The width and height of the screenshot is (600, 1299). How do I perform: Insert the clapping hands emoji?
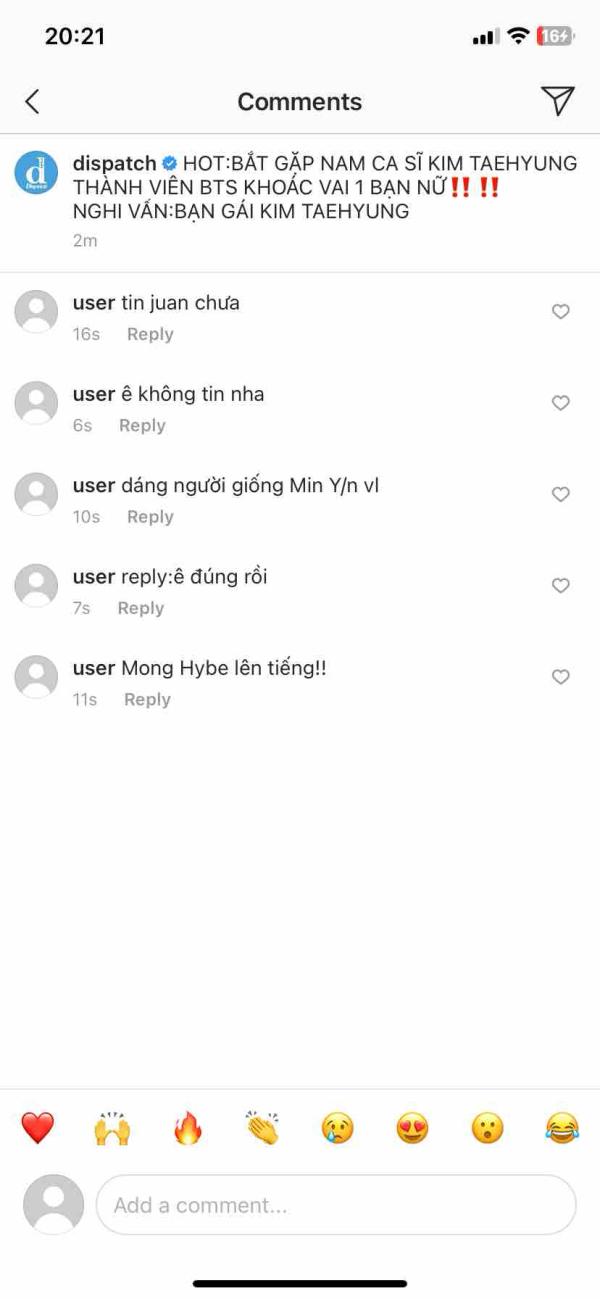(x=262, y=1129)
